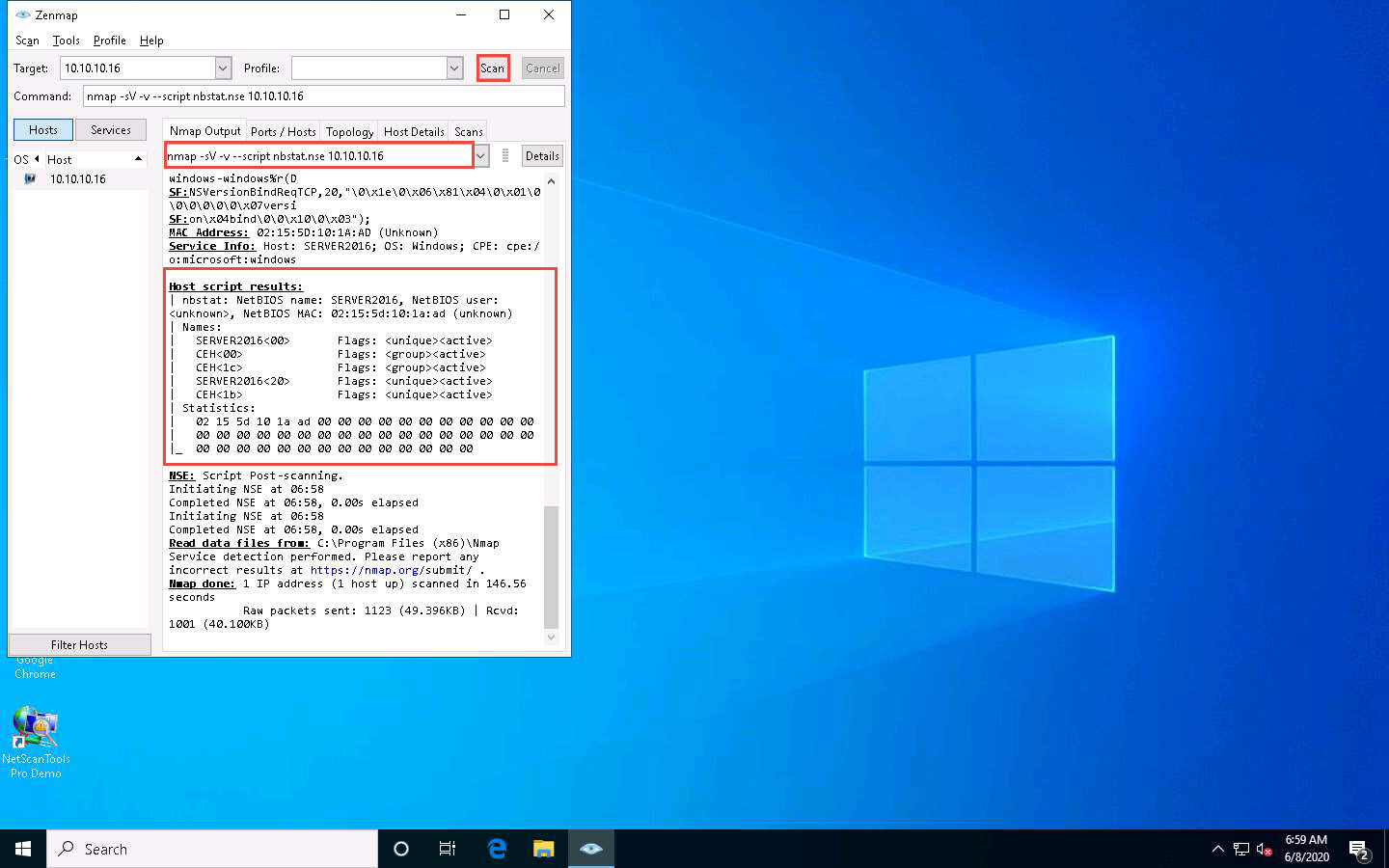Screen dimensions: 1389x868
Task: Open the Google Chrome desktop shortcut label
Action: point(35,667)
